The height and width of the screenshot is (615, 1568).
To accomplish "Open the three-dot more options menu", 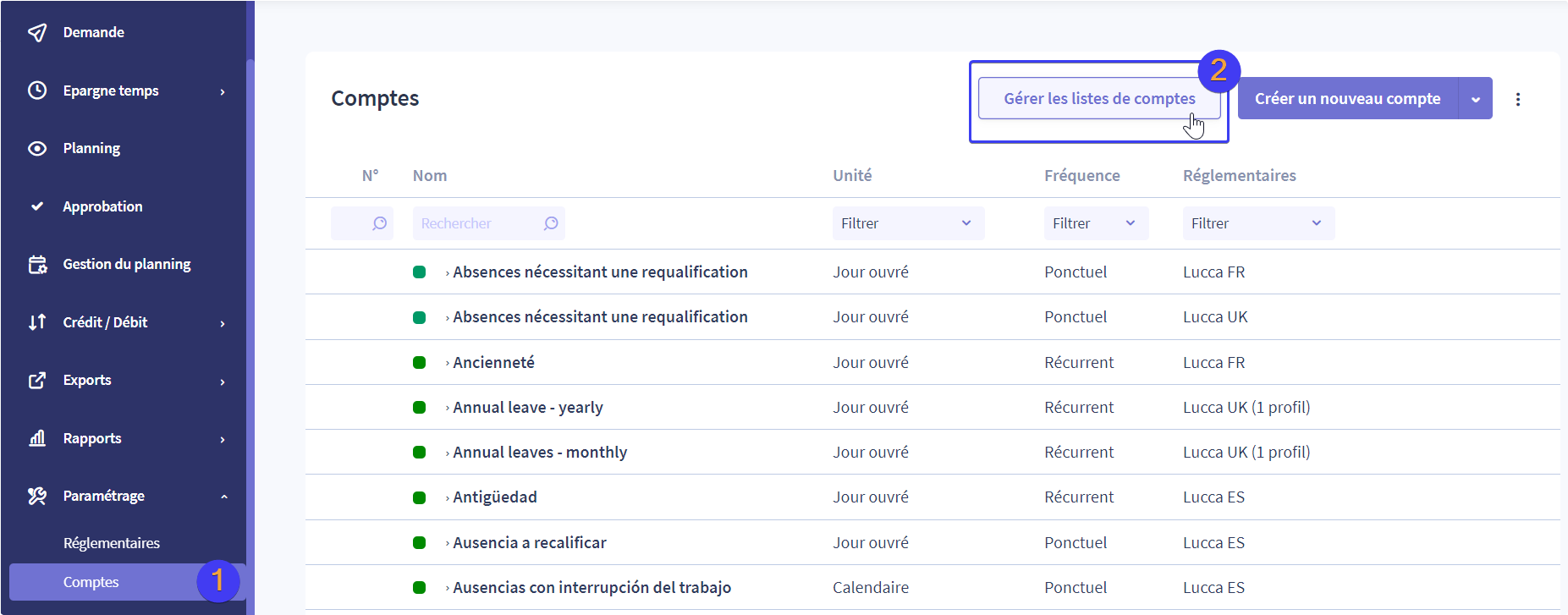I will [x=1518, y=99].
